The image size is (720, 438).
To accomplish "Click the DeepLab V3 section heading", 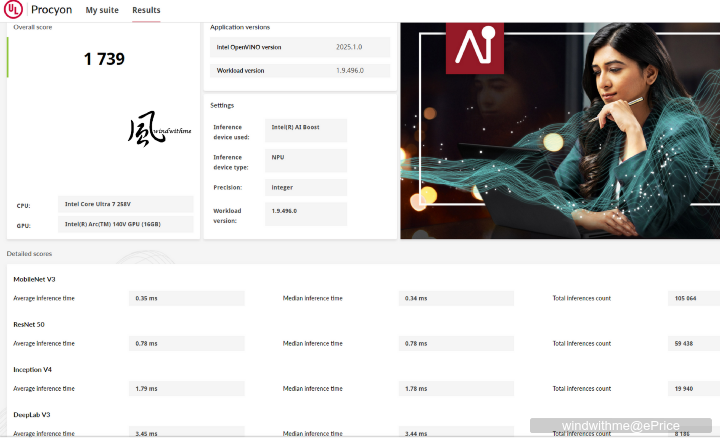I will 32,414.
